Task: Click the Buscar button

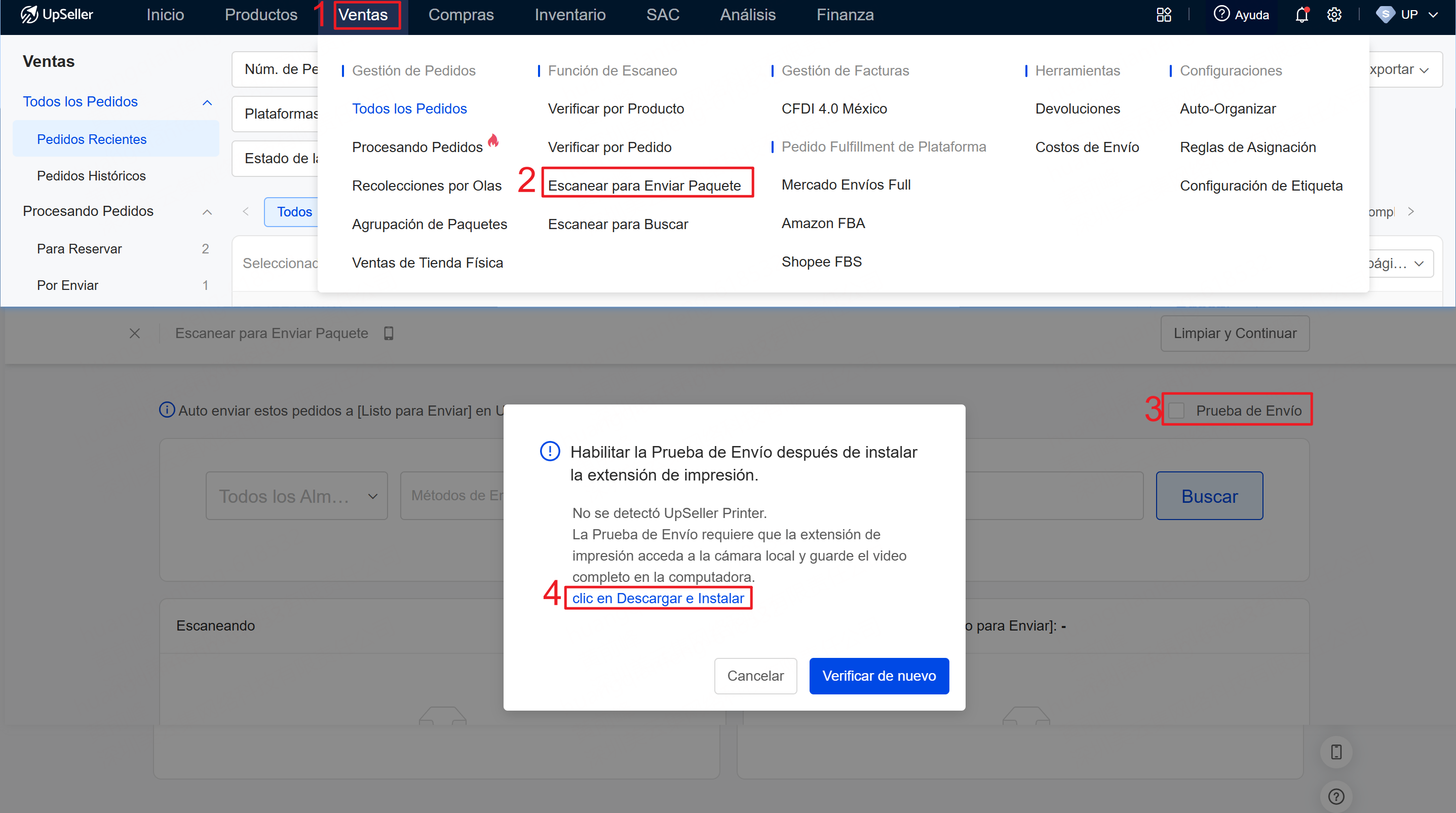Action: (x=1210, y=496)
